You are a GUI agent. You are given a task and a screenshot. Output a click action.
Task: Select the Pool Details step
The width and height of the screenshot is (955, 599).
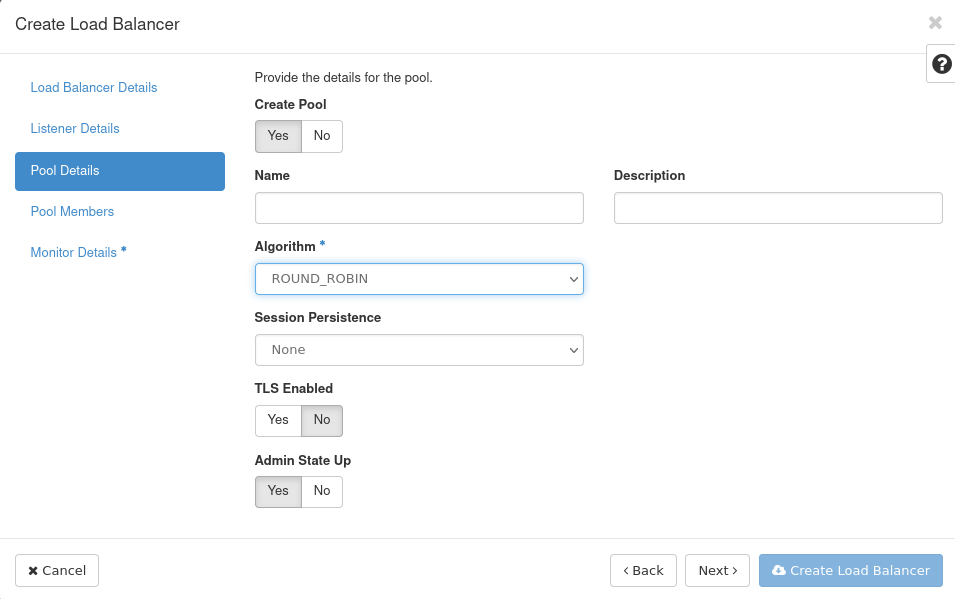120,171
